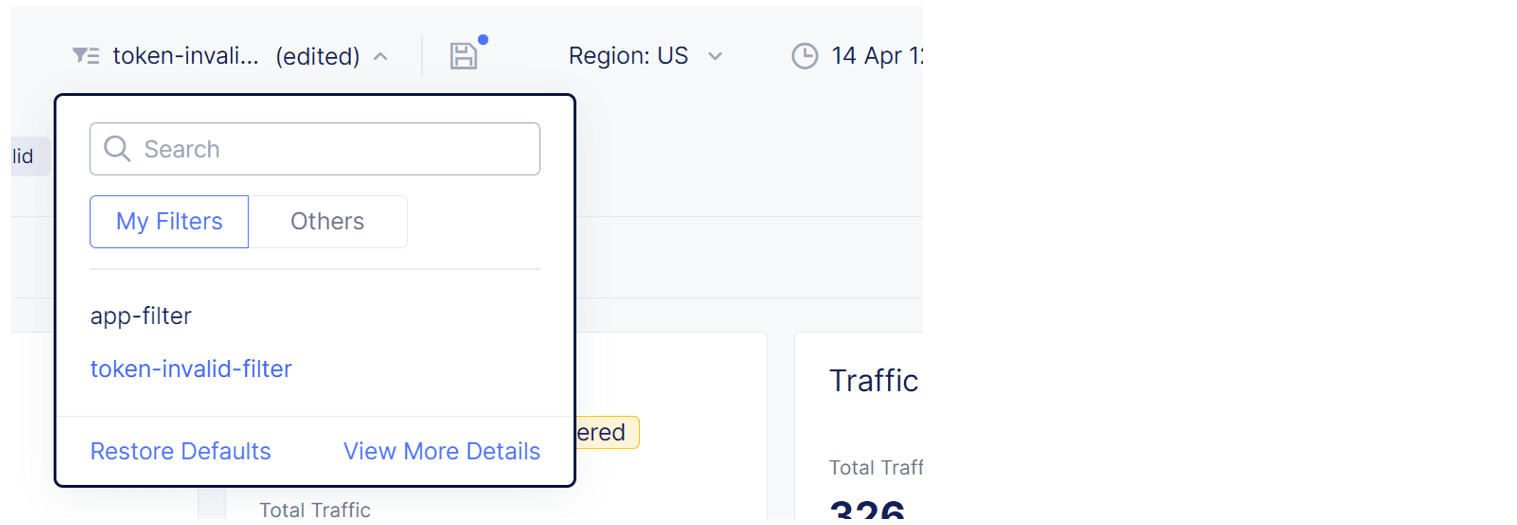1517x525 pixels.
Task: Click the magnifier icon in the search box
Action: (117, 149)
